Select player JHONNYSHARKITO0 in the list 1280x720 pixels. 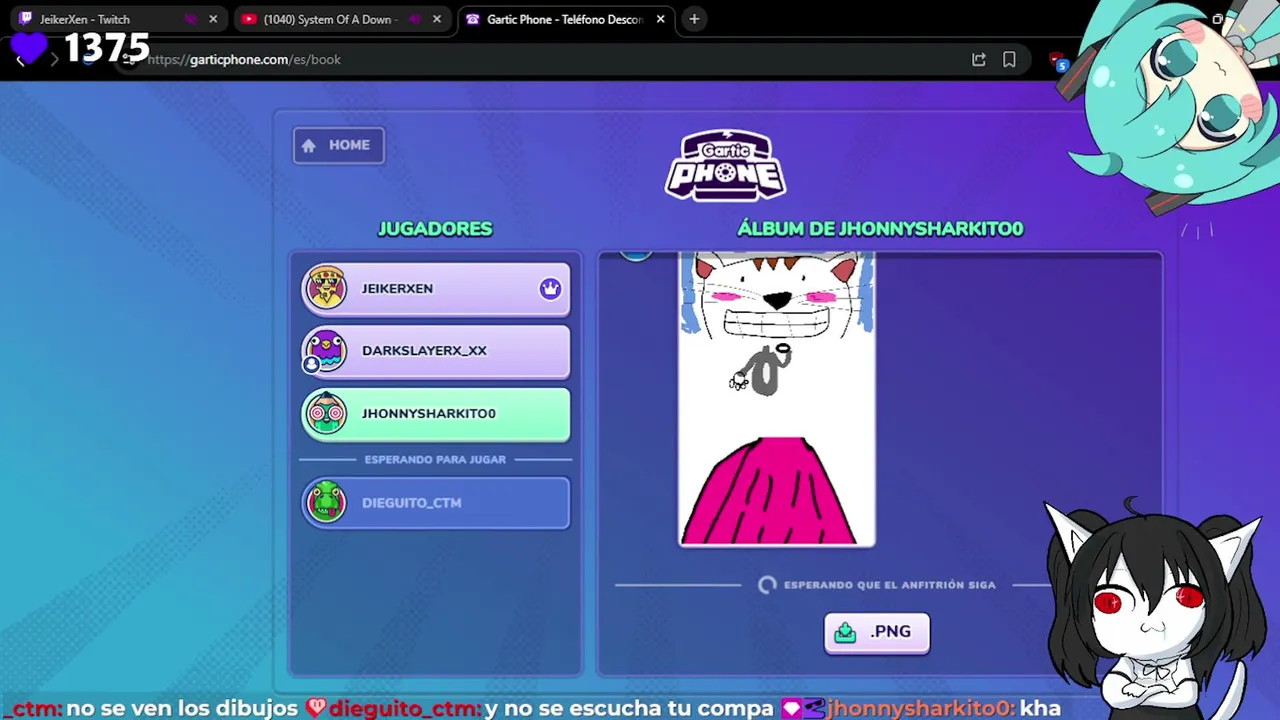click(x=436, y=414)
